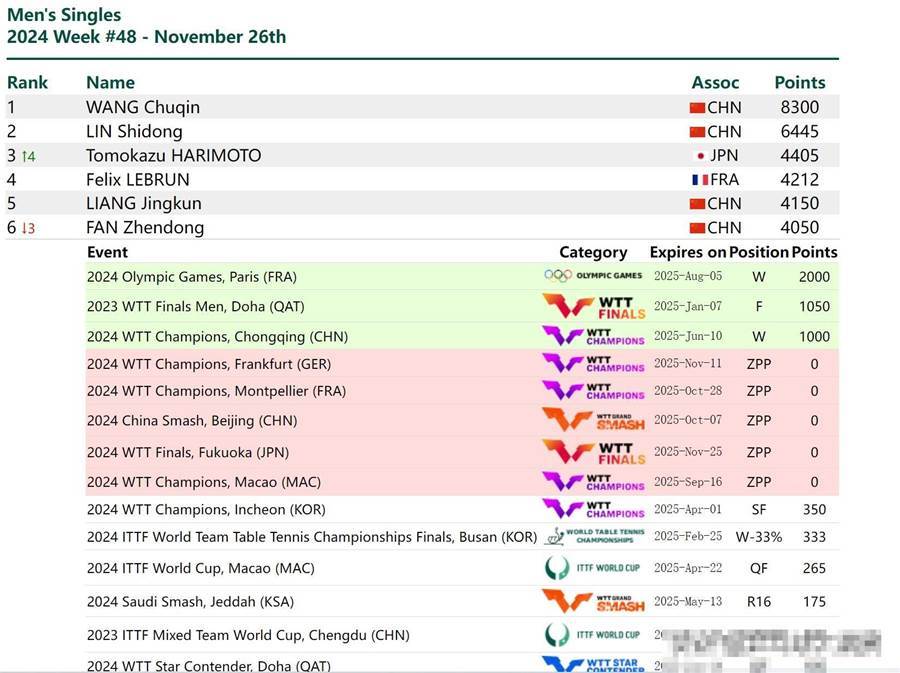Click 2024 ITTF World Cup, Macao event

tap(201, 568)
